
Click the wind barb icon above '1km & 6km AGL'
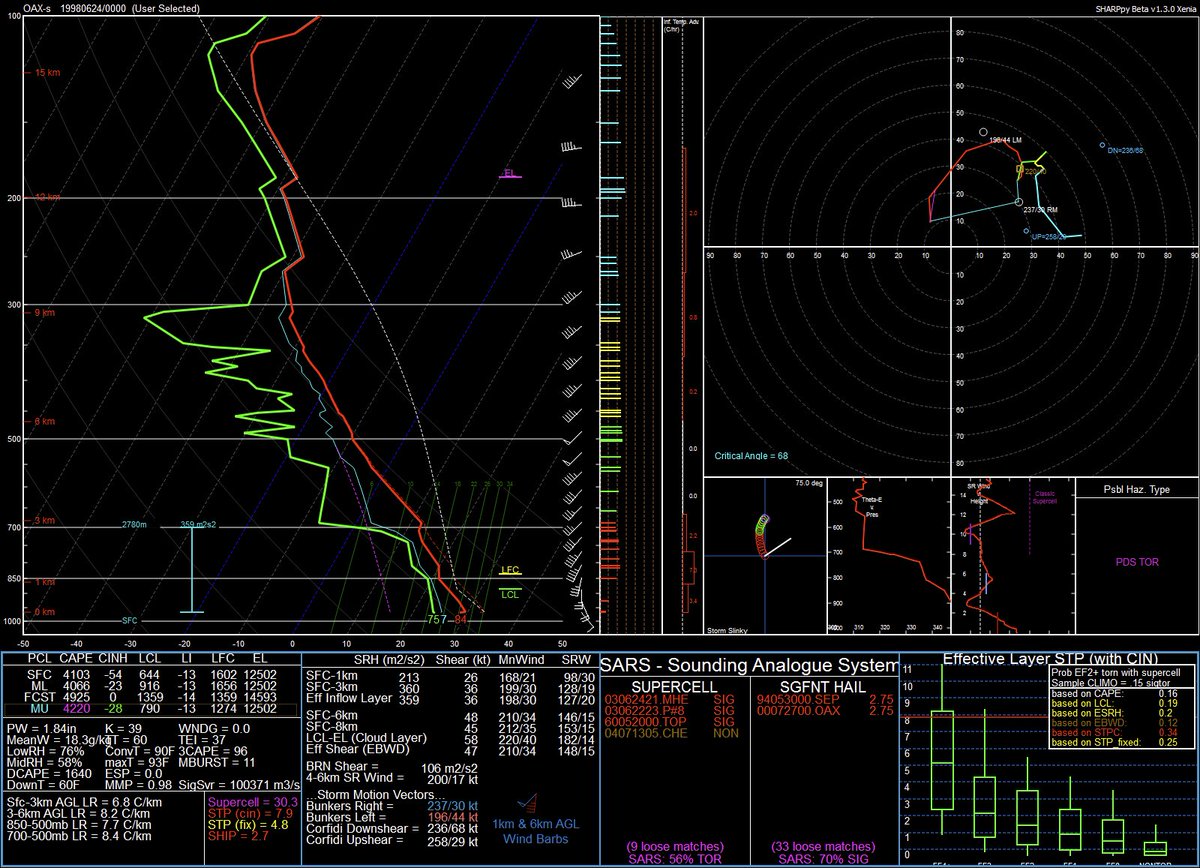526,805
